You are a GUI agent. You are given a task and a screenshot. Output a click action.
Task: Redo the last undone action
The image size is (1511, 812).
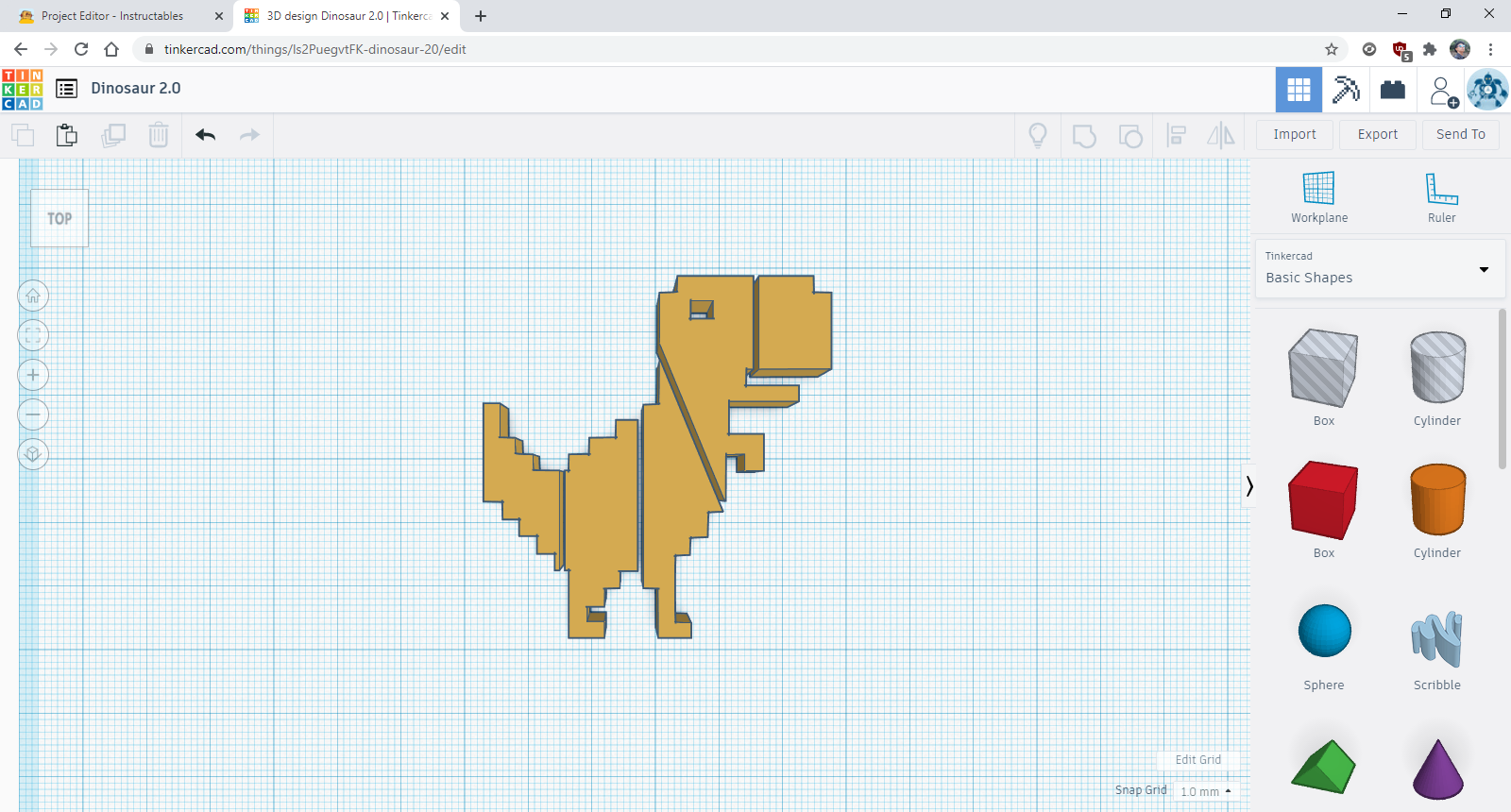click(249, 135)
